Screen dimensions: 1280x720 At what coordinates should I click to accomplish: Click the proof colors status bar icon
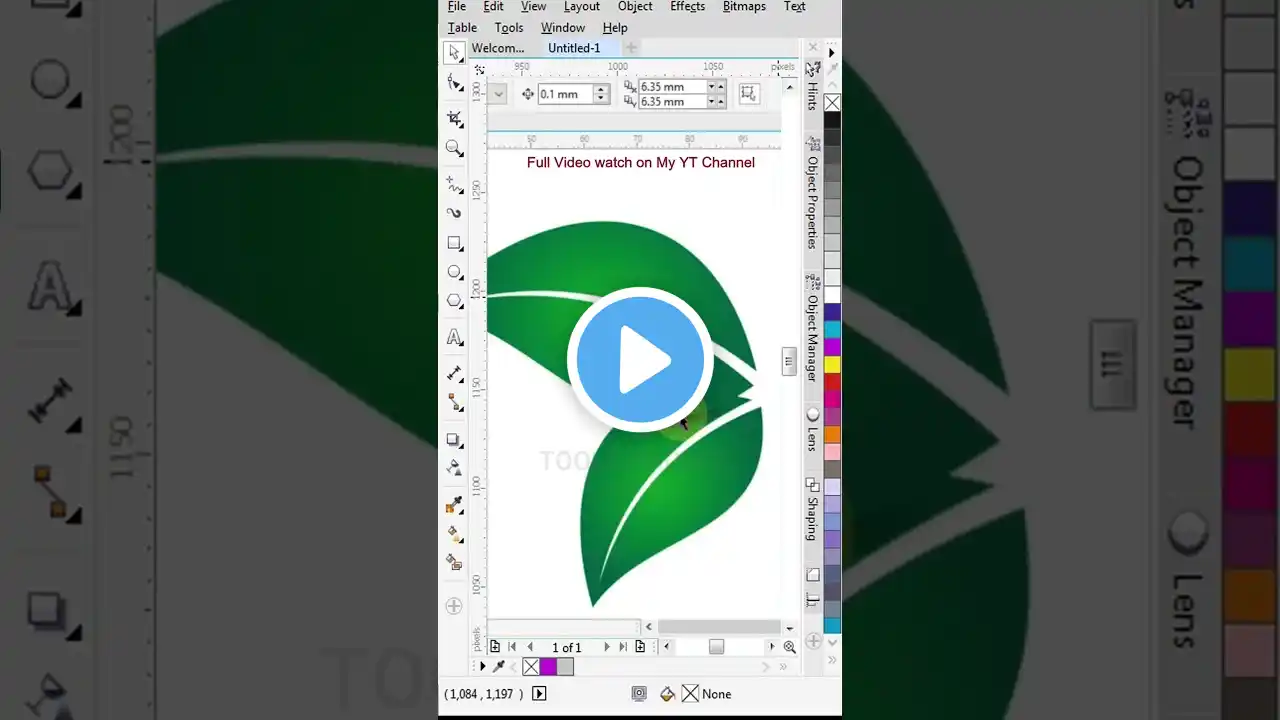click(x=639, y=694)
